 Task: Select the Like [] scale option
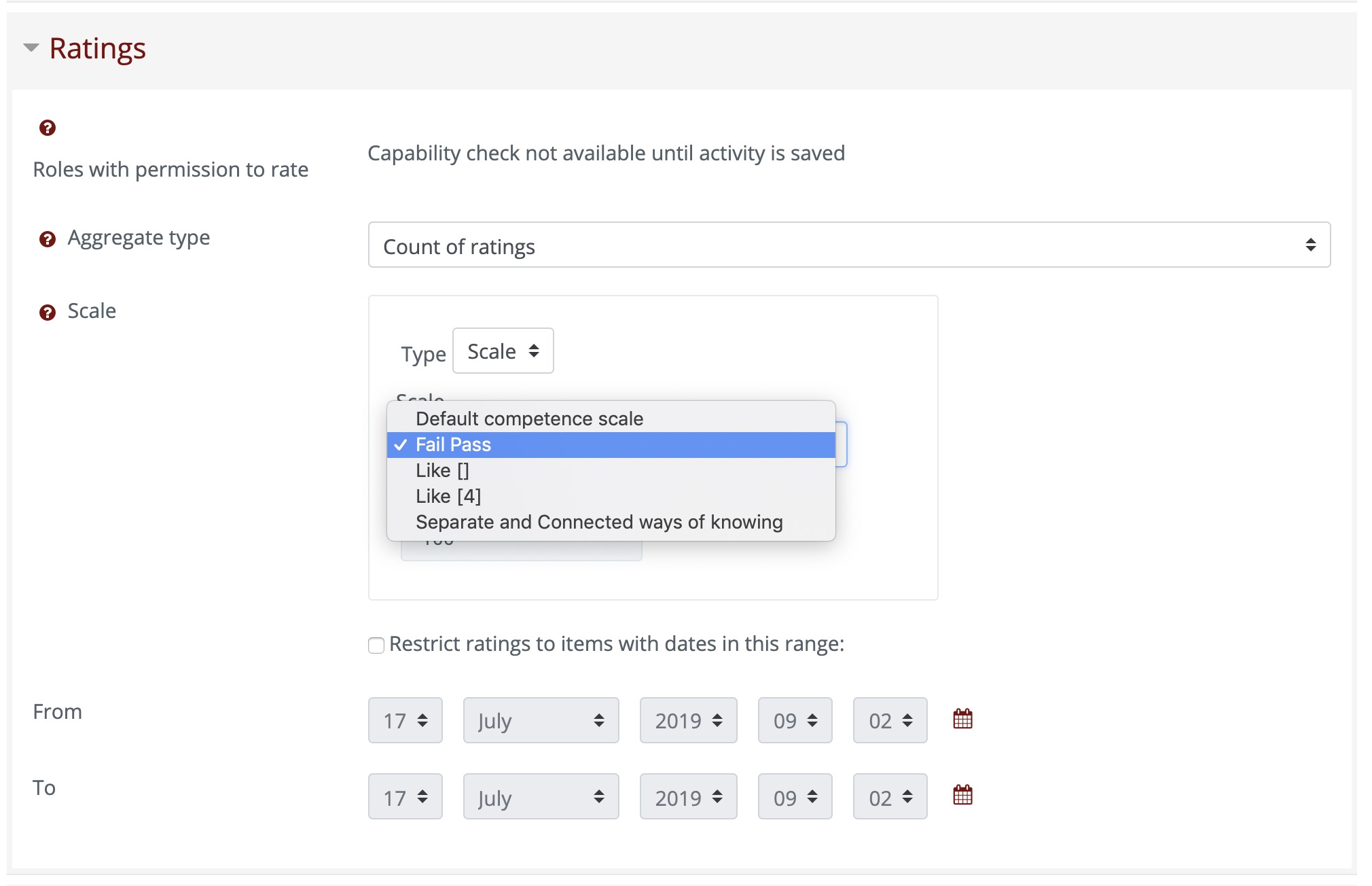click(x=442, y=469)
